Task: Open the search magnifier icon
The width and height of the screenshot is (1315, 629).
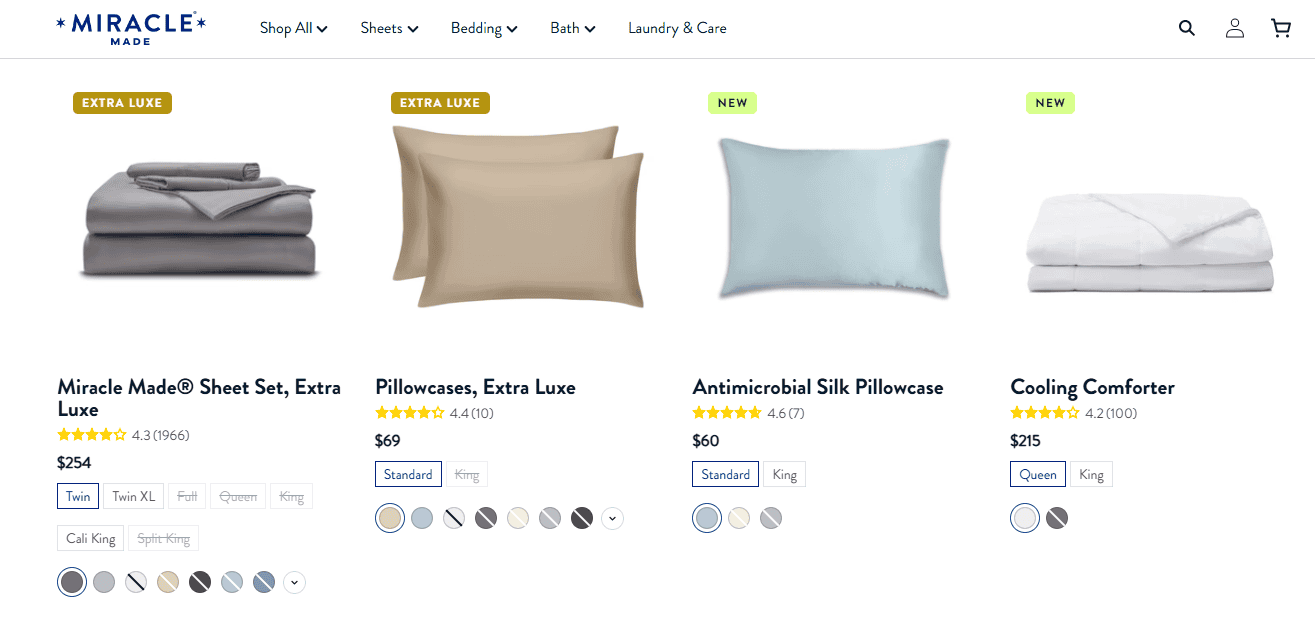Action: click(x=1187, y=28)
